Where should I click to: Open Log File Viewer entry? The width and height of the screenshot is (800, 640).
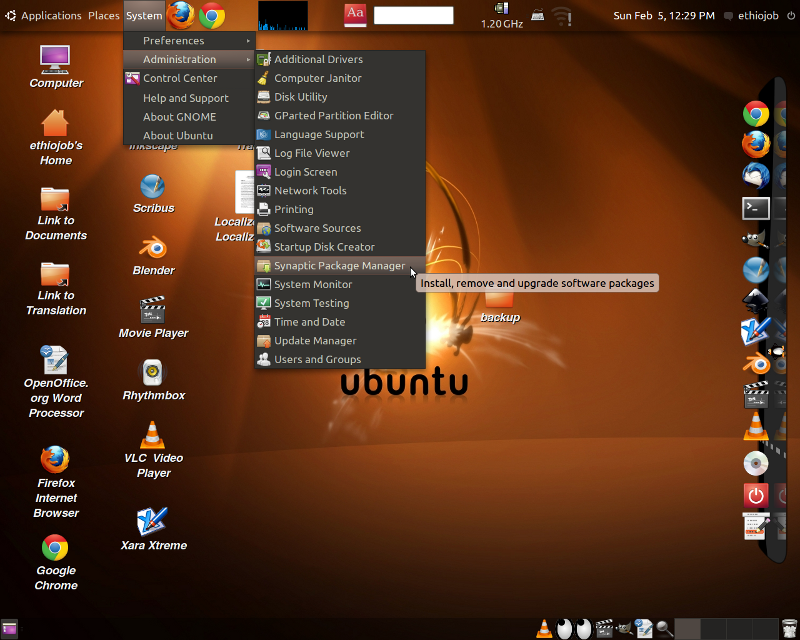point(340,153)
